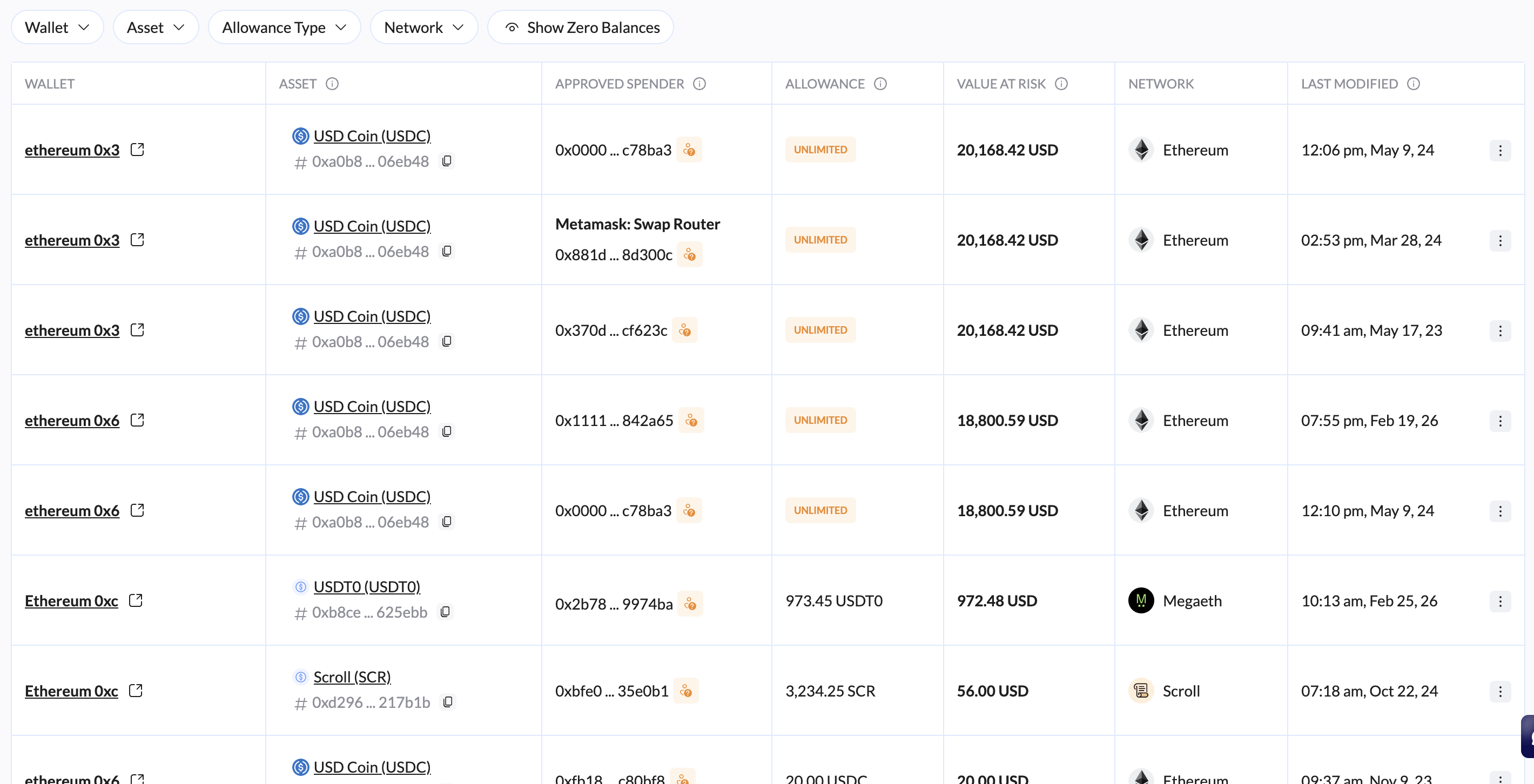The width and height of the screenshot is (1534, 784).
Task: Open three-dot menu in 07:55 pm Feb 19 row
Action: click(1500, 421)
